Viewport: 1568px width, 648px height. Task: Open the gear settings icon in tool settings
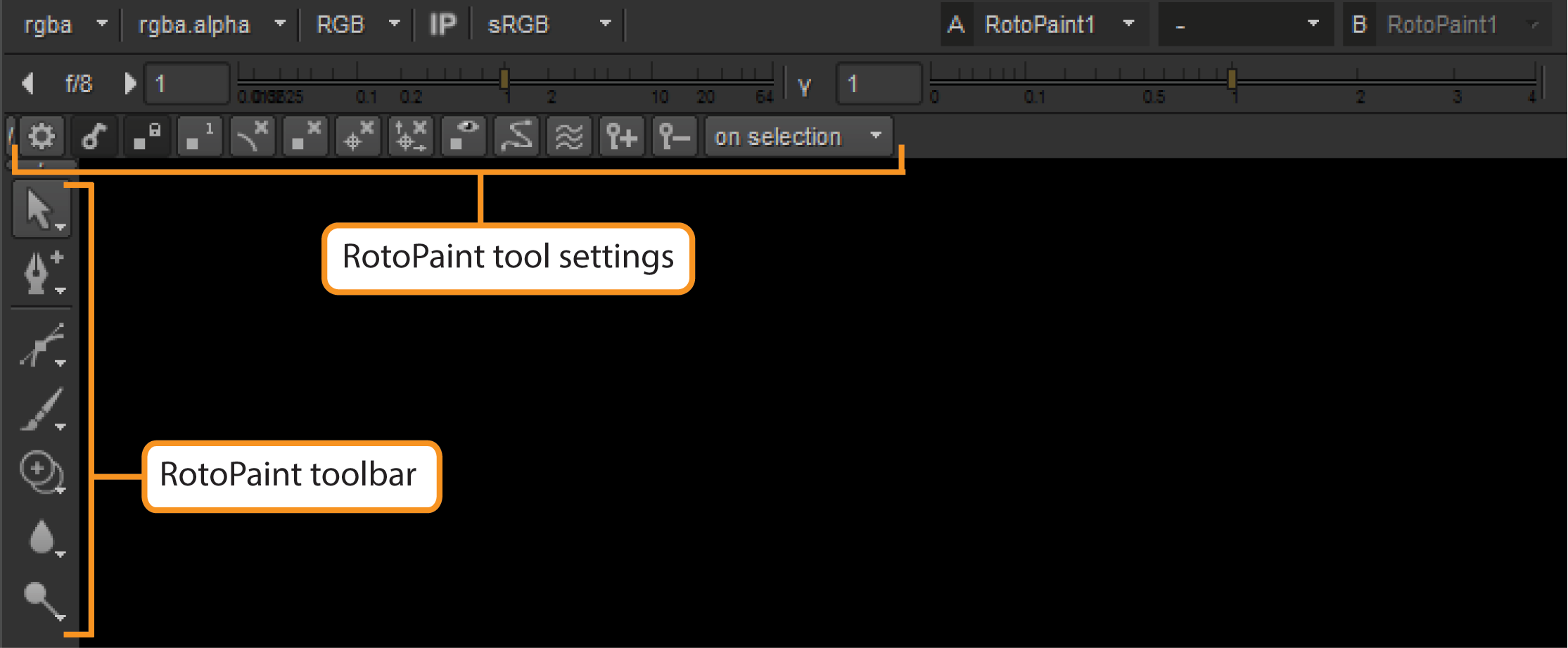coord(42,136)
